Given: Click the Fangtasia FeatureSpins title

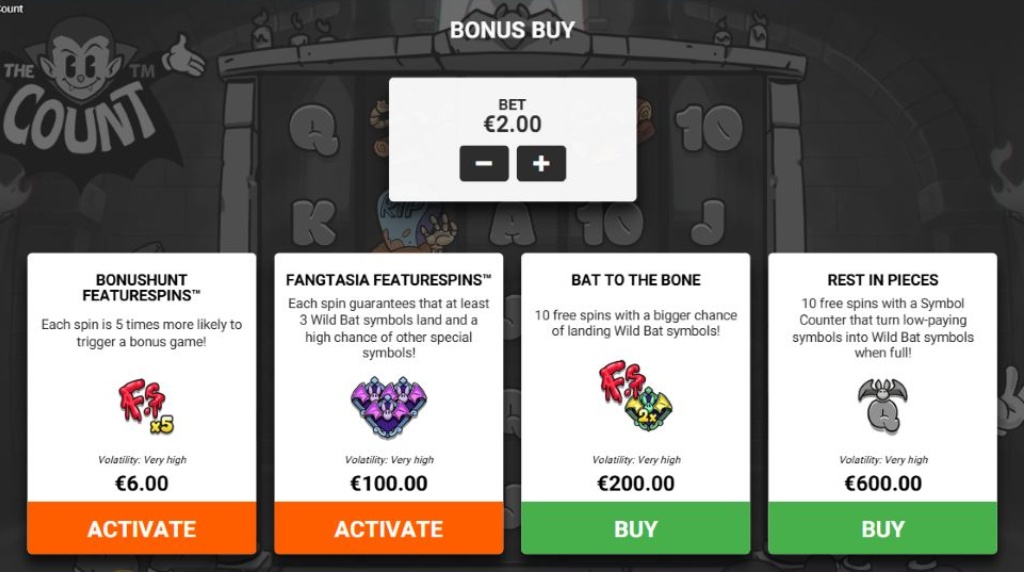Looking at the screenshot, I should pos(389,280).
